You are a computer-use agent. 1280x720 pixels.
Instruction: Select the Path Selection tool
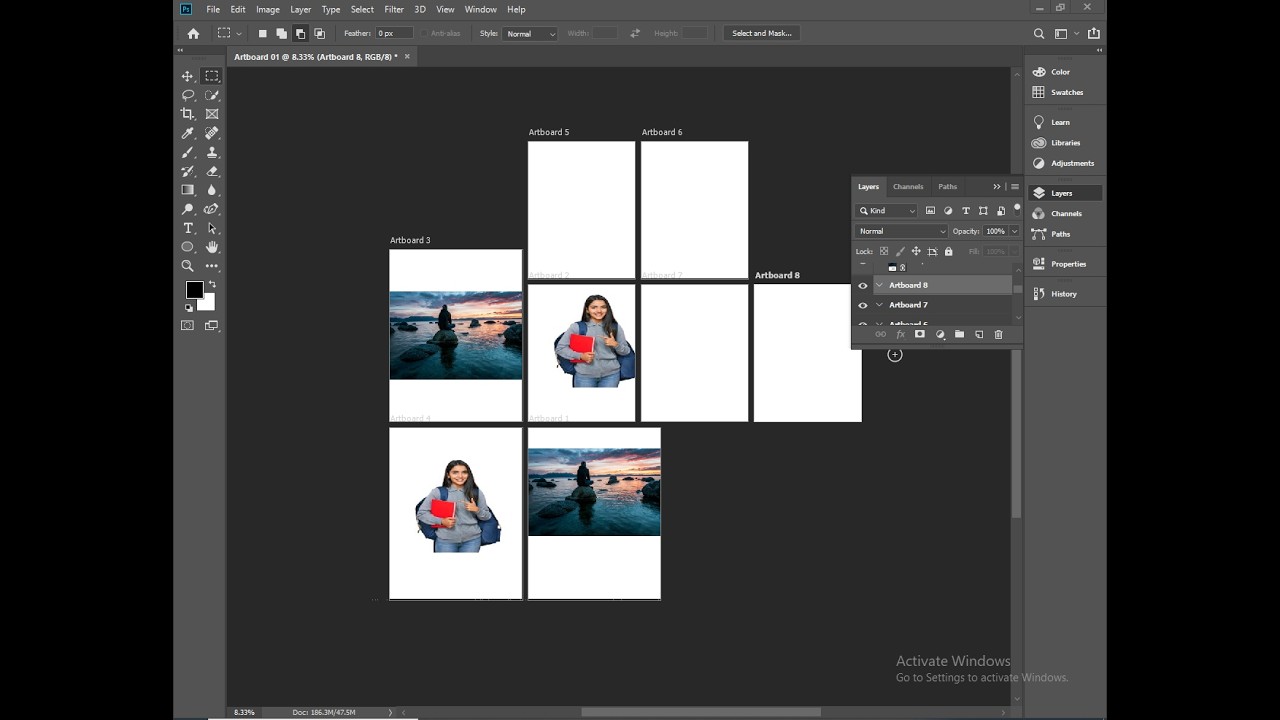(x=212, y=228)
